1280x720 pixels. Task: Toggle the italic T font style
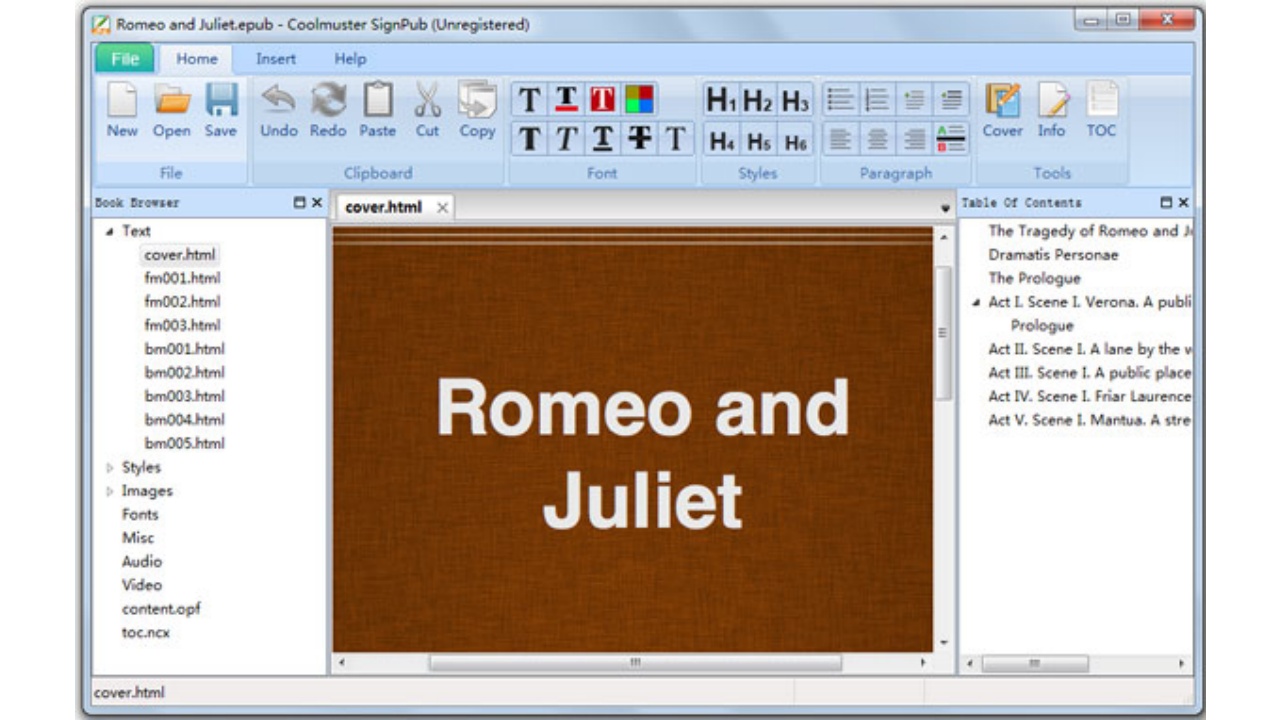(x=567, y=139)
